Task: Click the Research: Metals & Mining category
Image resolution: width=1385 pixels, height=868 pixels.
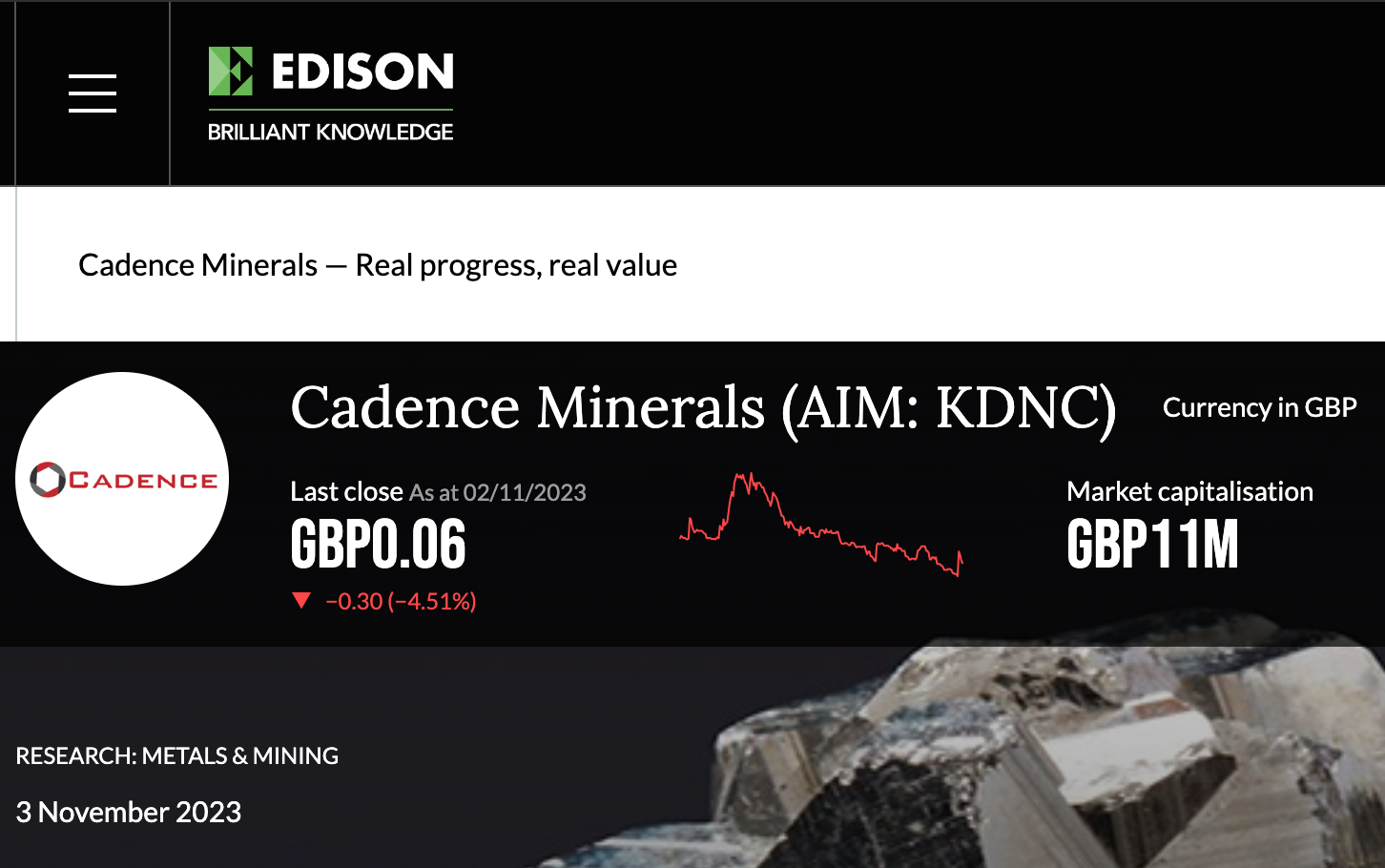Action: coord(177,755)
